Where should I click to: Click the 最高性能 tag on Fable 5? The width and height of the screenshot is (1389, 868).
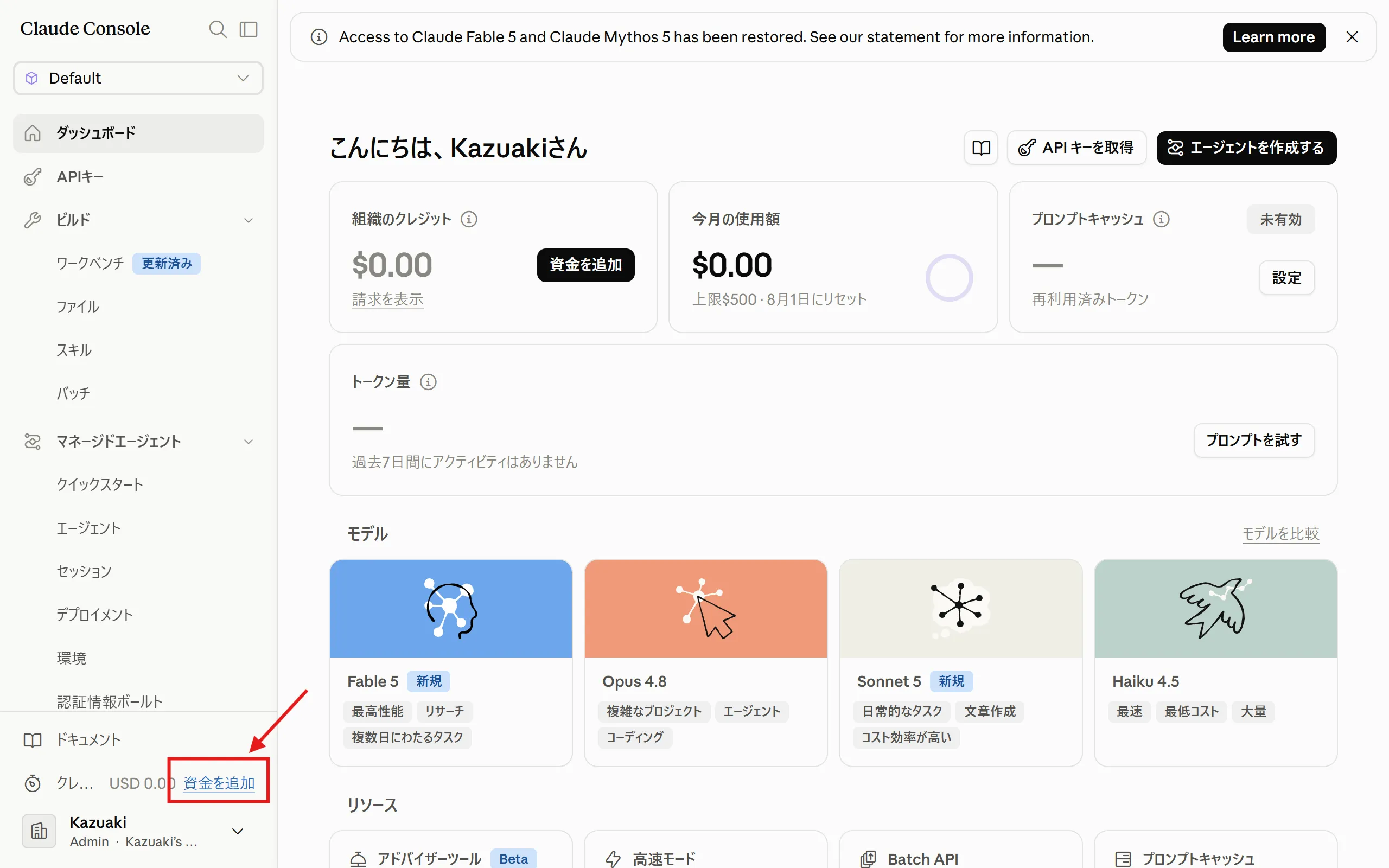pos(378,712)
